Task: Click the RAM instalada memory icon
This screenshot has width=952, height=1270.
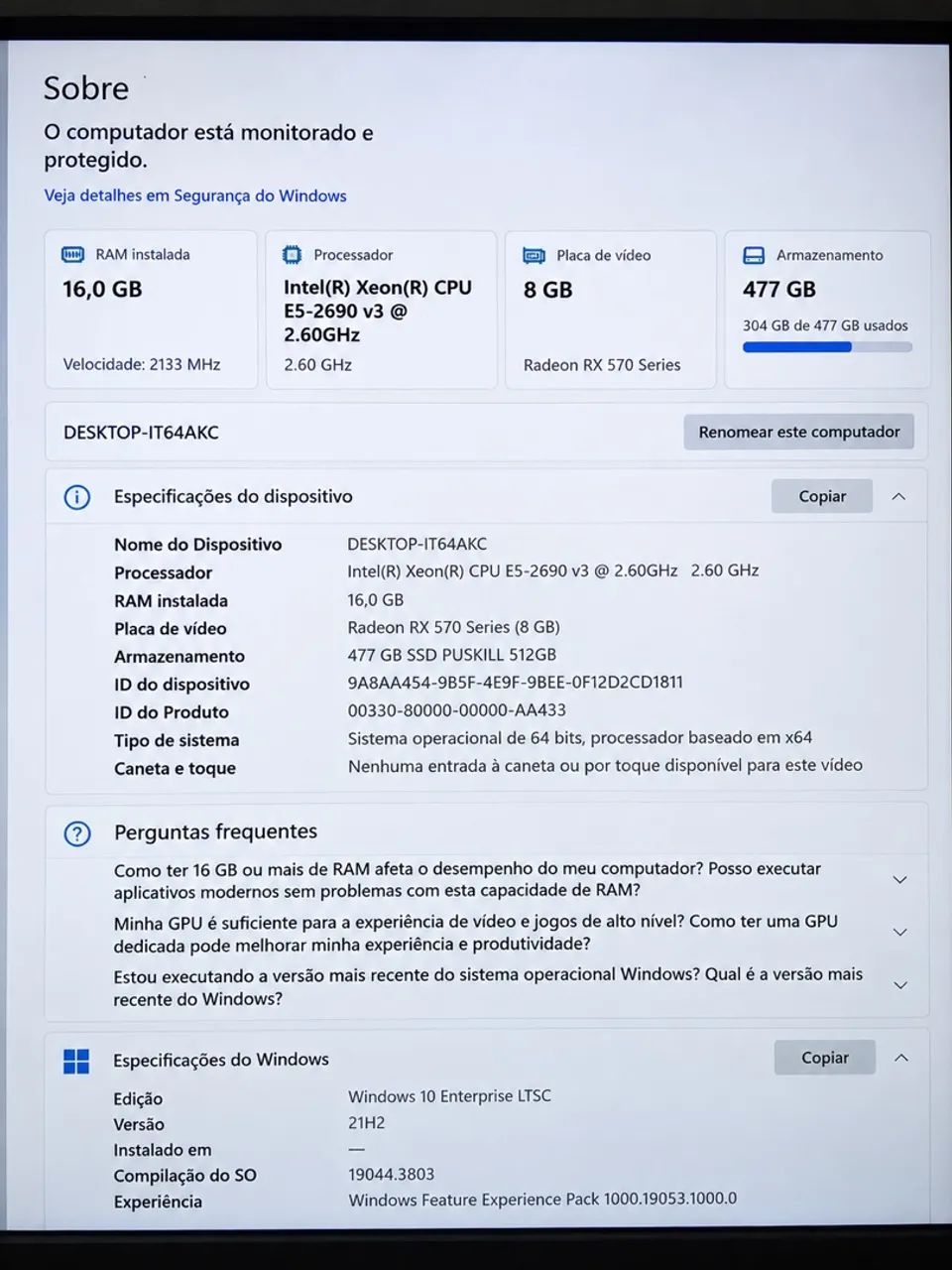Action: pyautogui.click(x=73, y=255)
